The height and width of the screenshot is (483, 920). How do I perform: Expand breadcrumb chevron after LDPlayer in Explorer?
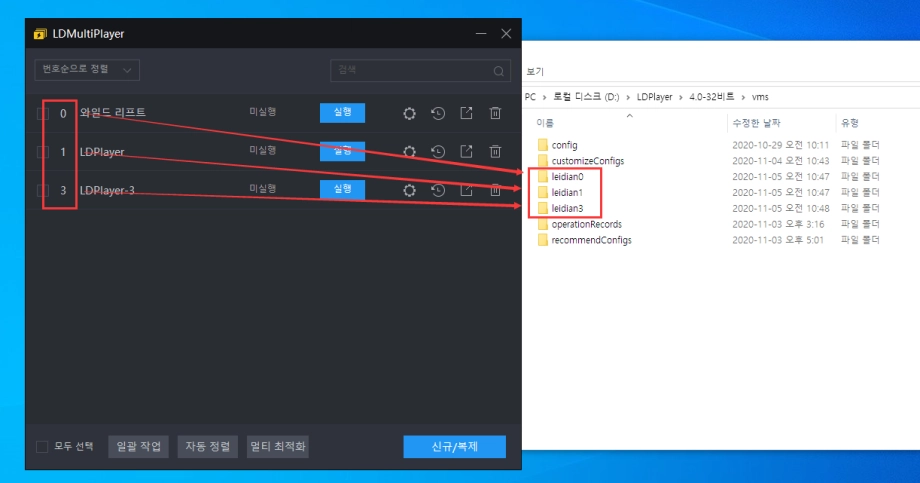coord(681,97)
